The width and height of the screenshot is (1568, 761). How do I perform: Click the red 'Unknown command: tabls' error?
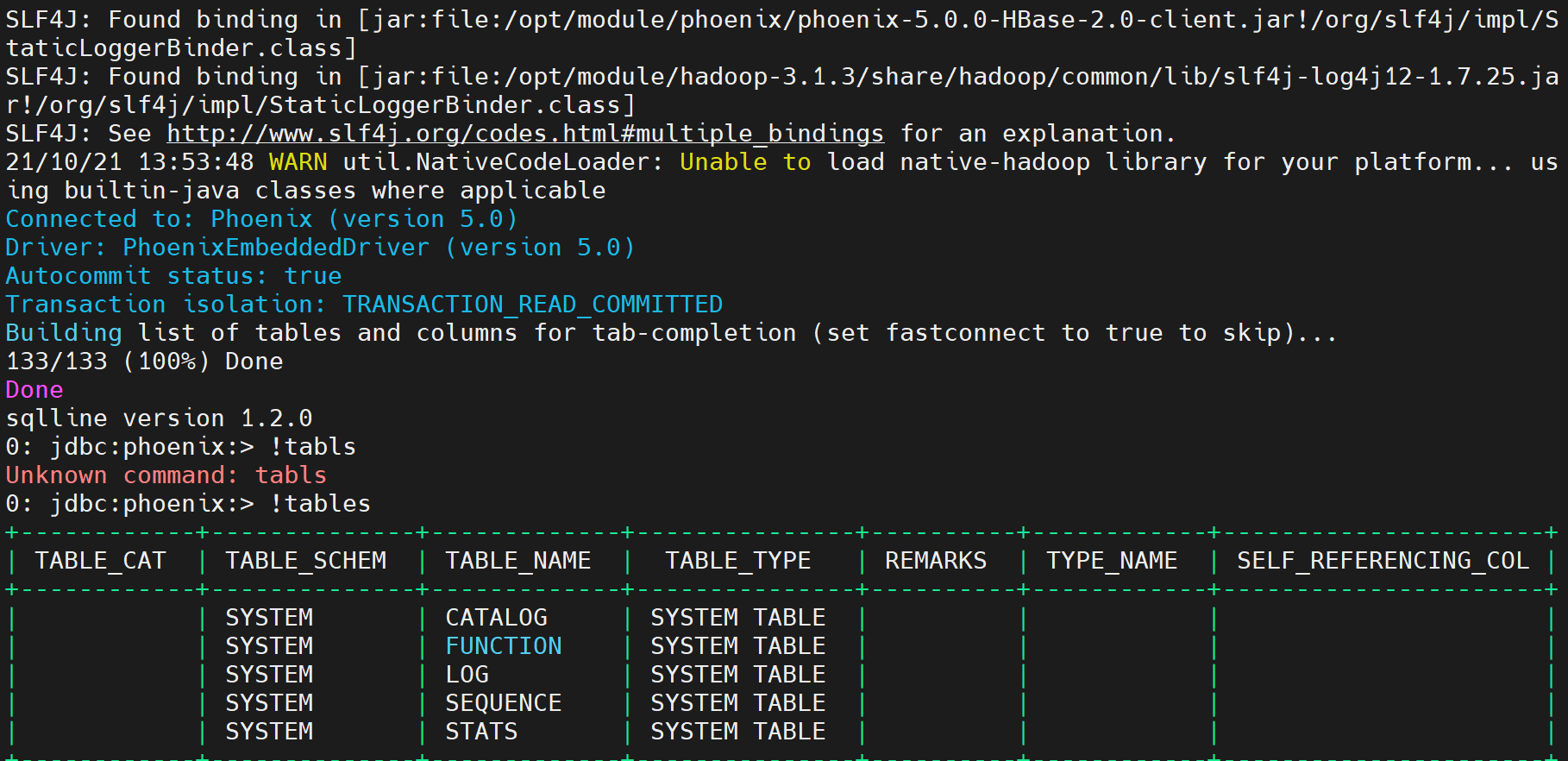166,475
